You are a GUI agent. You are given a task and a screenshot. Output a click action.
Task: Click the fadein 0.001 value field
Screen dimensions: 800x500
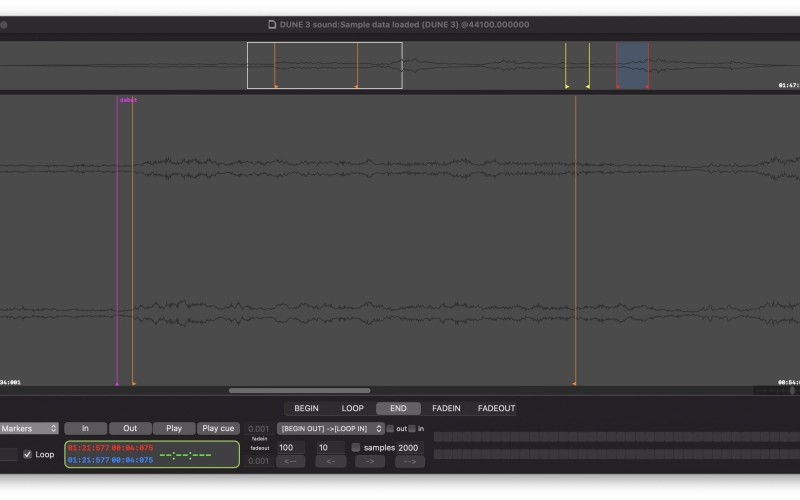[x=258, y=429]
